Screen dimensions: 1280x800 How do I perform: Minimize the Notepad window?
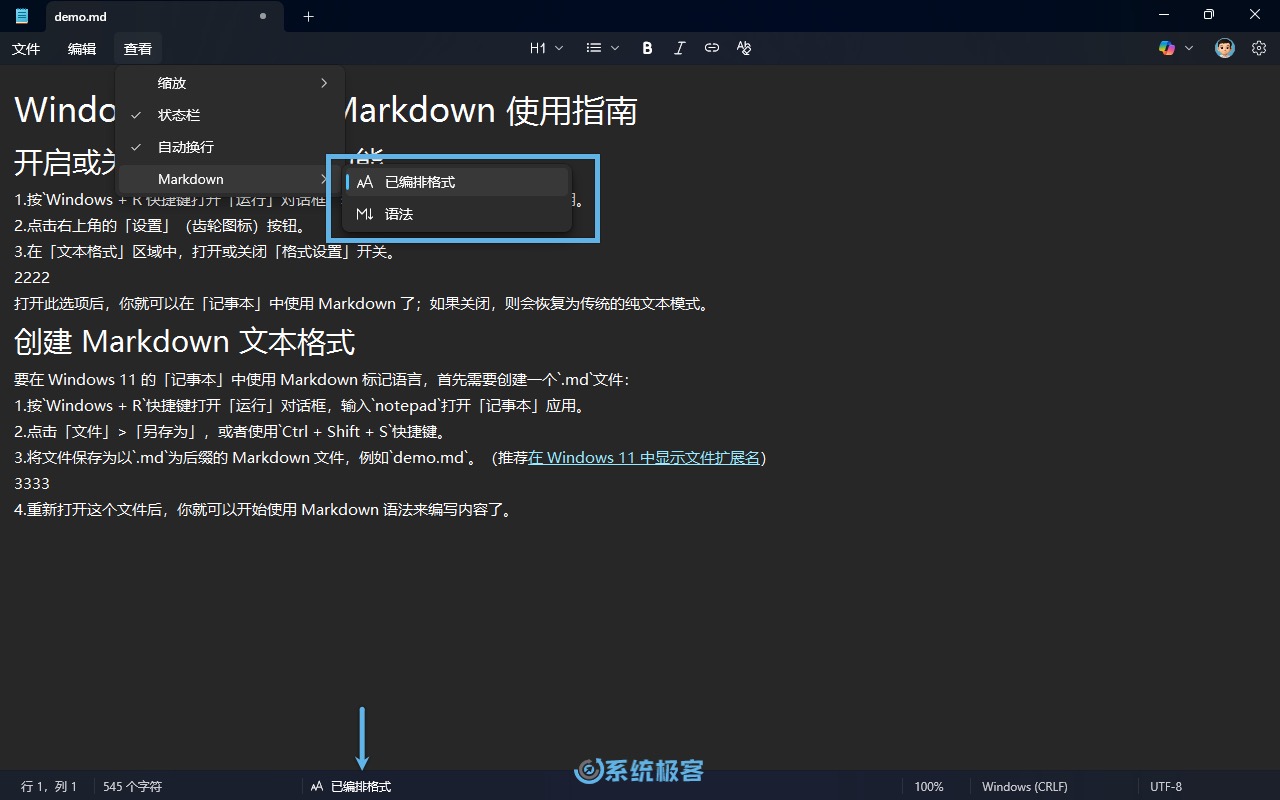point(1163,15)
